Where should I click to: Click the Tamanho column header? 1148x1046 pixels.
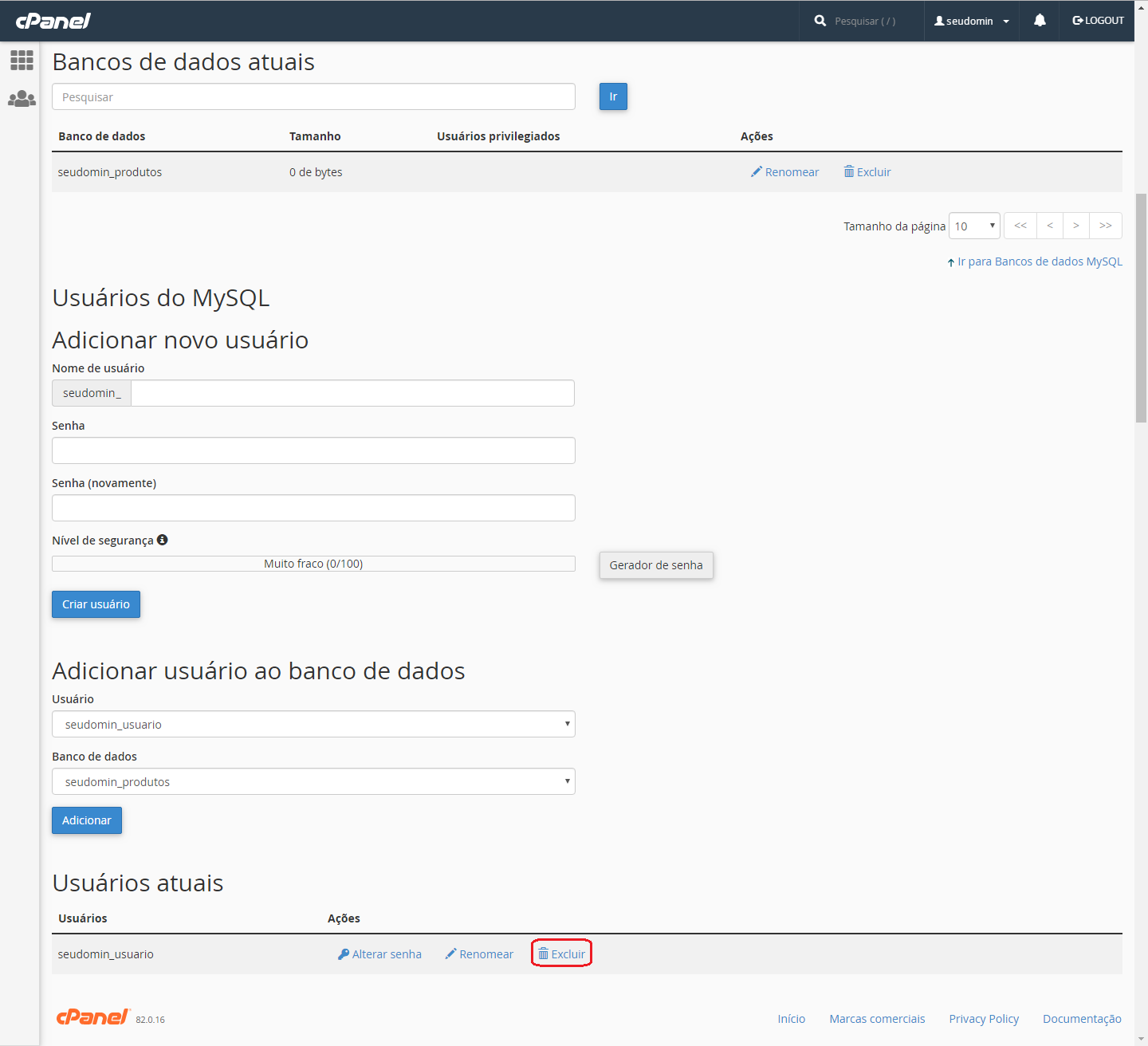[315, 136]
